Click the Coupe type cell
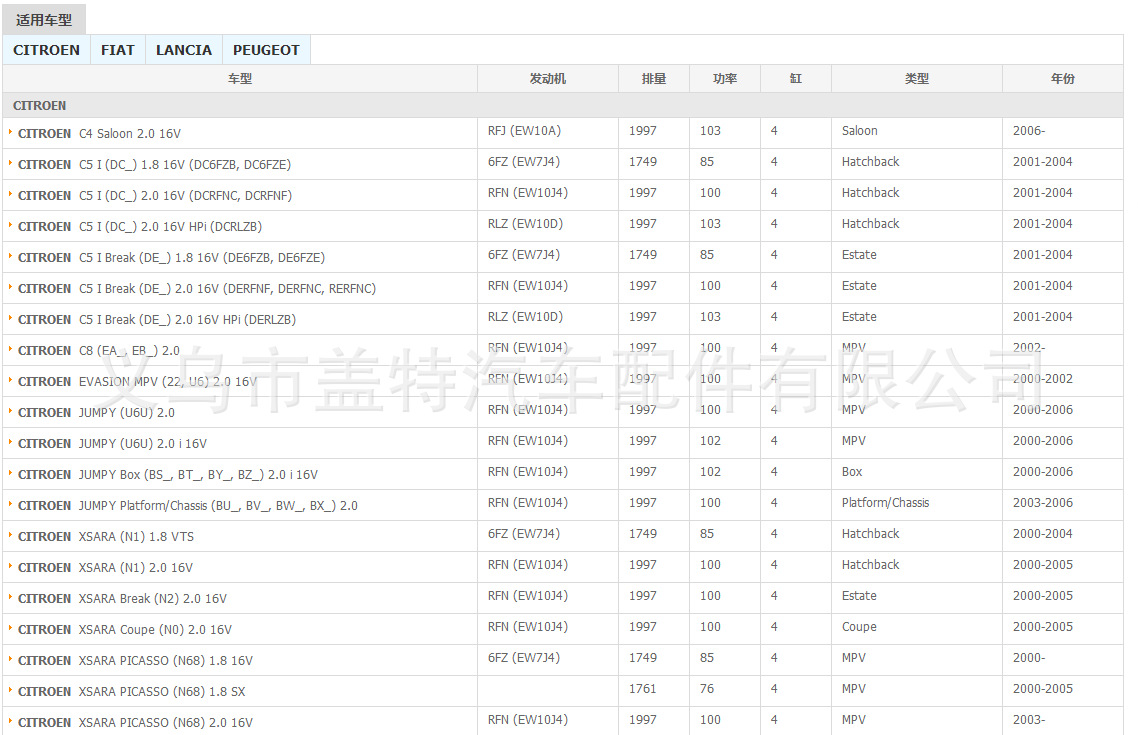This screenshot has width=1138, height=735. pos(859,627)
